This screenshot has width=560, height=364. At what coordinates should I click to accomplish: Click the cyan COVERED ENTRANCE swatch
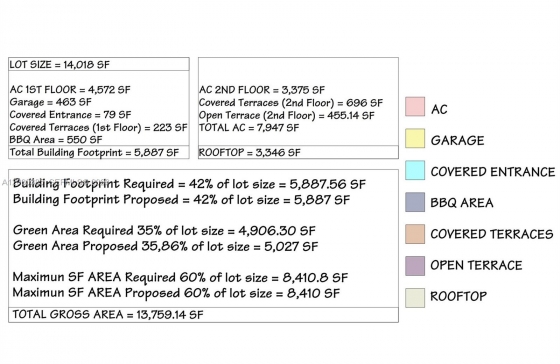pos(415,170)
